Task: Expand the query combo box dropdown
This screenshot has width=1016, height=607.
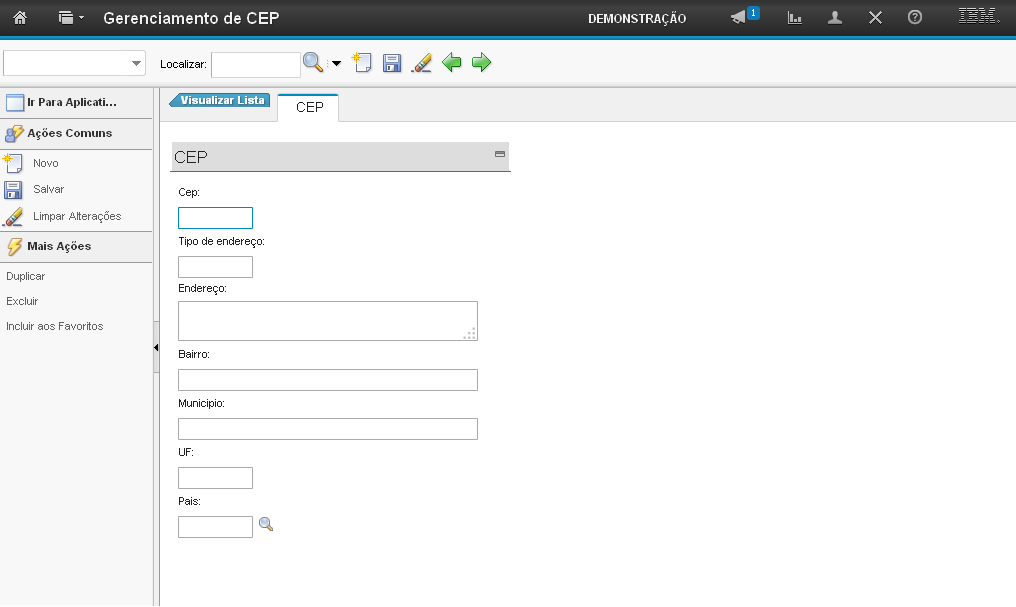Action: pyautogui.click(x=137, y=63)
